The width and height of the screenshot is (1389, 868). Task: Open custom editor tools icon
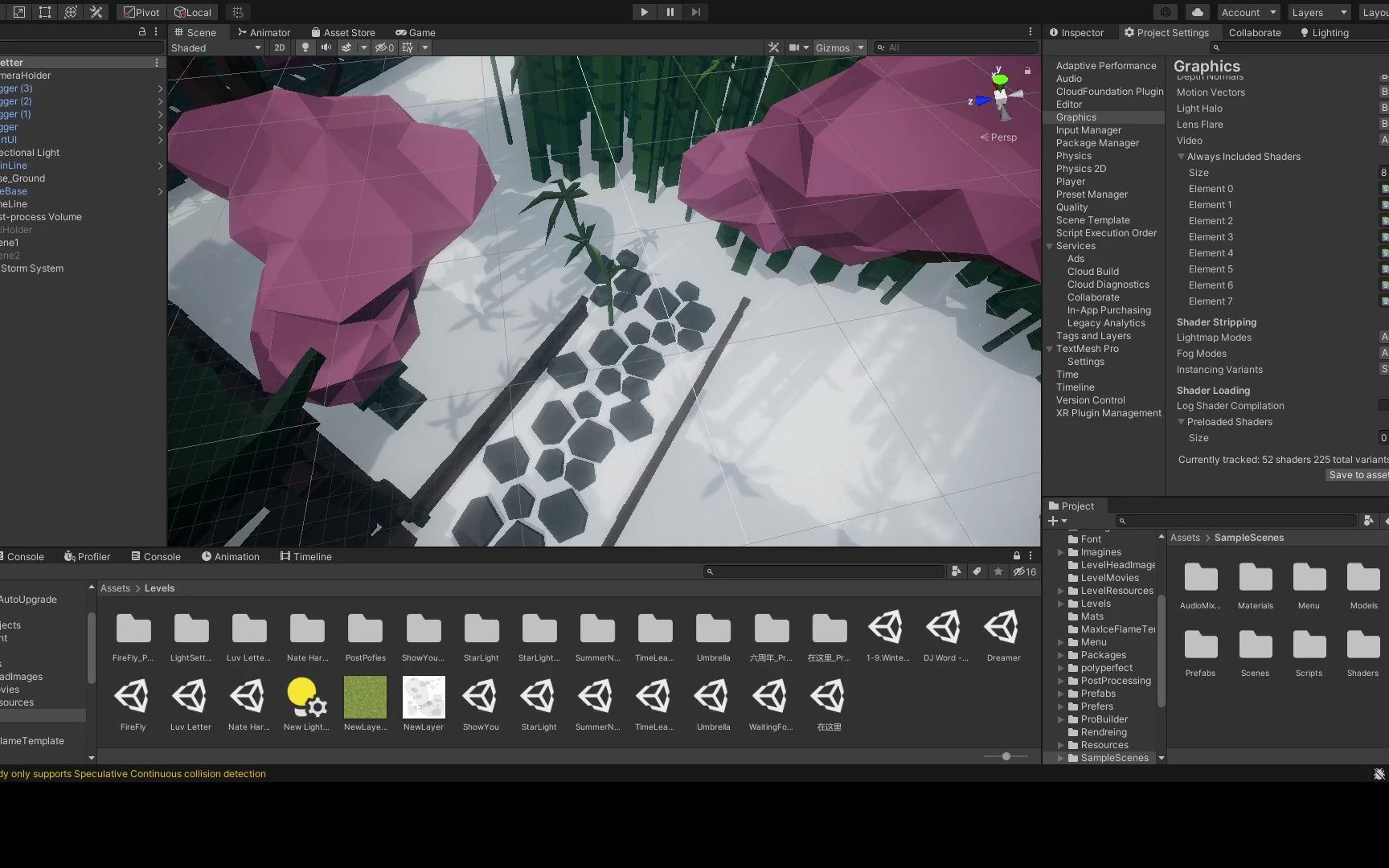click(96, 12)
